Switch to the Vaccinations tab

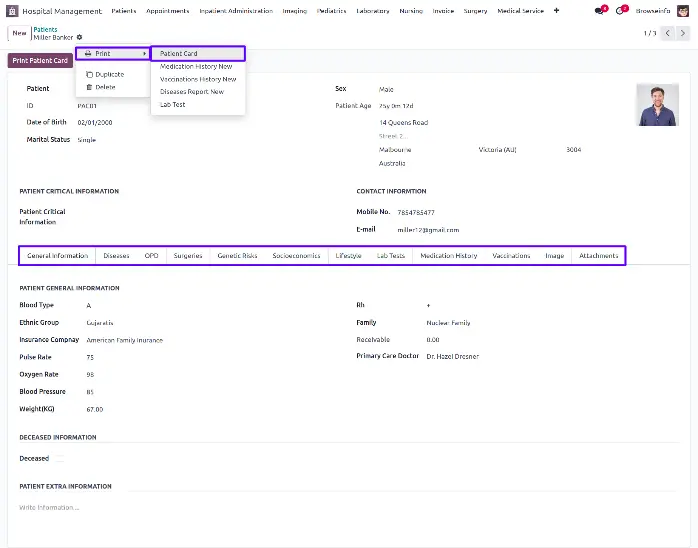(511, 256)
